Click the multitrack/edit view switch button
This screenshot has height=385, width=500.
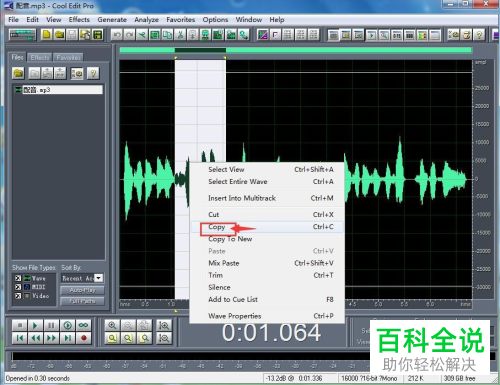[x=22, y=35]
